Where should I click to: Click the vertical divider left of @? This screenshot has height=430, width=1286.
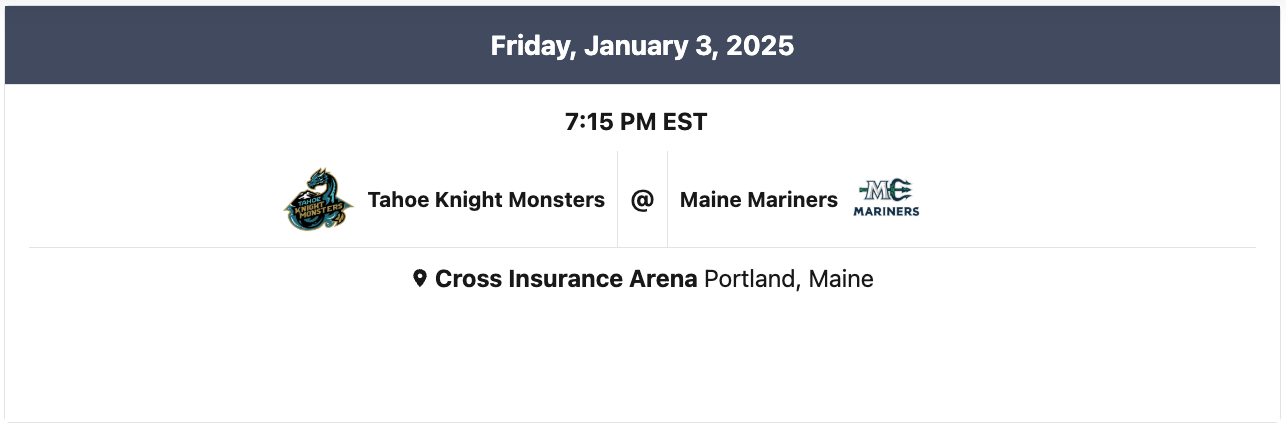coord(617,200)
